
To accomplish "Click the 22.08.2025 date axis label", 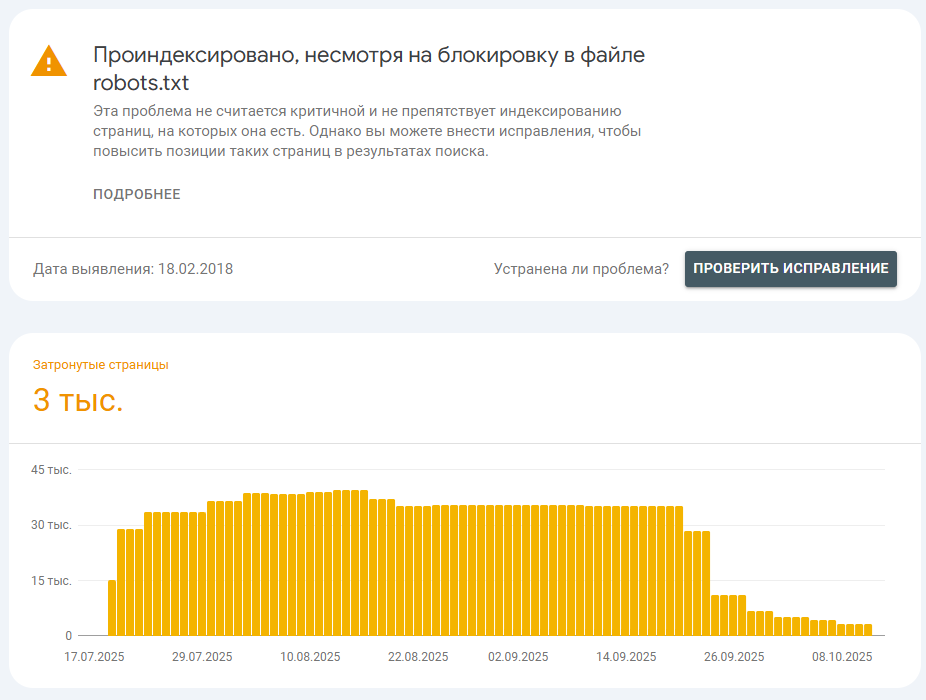I will [x=418, y=657].
